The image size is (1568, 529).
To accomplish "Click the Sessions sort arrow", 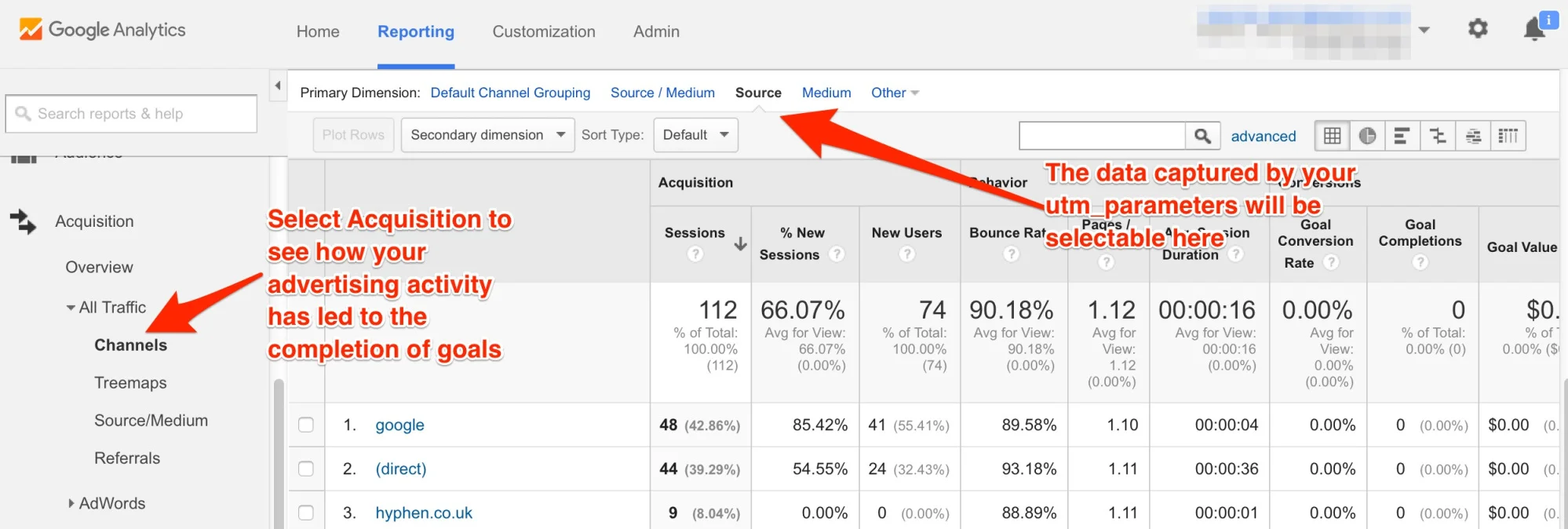I will [740, 244].
